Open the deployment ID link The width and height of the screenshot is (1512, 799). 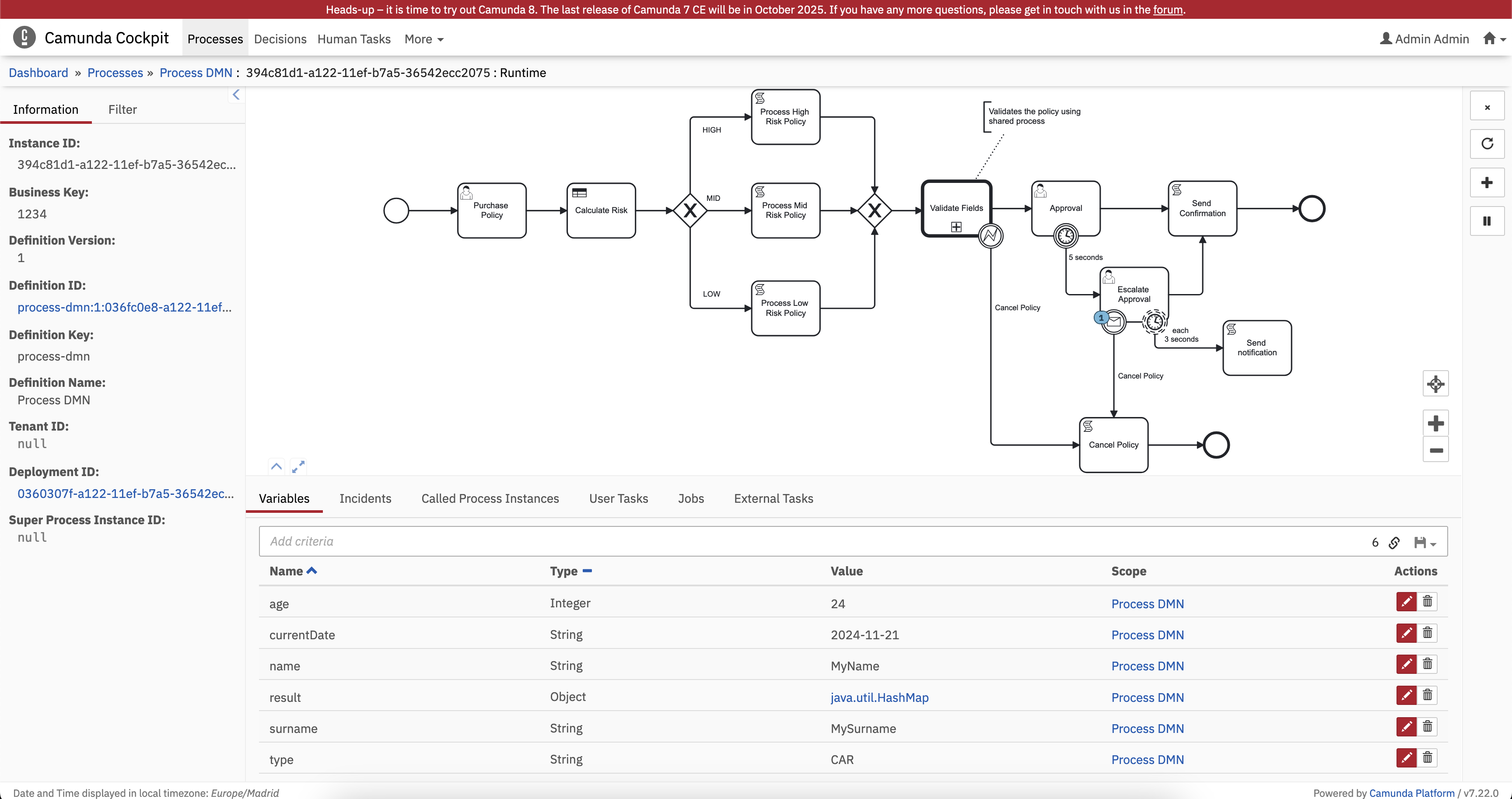tap(126, 494)
